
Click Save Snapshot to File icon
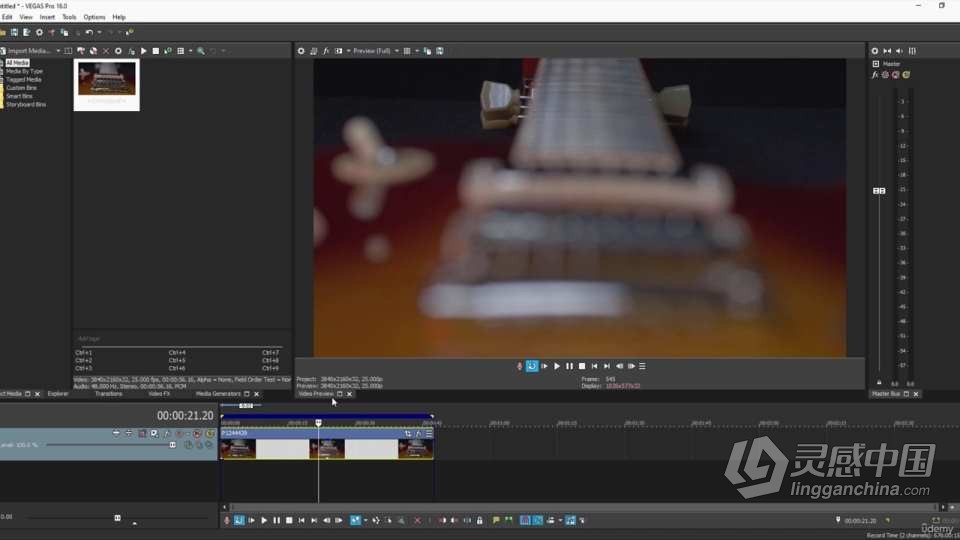[x=440, y=51]
